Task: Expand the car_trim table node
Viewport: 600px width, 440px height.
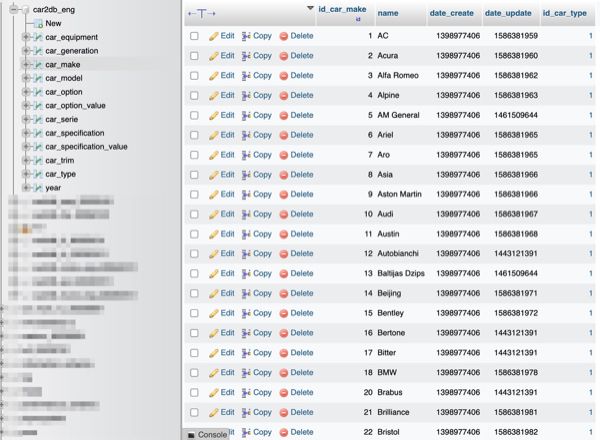Action: point(26,161)
